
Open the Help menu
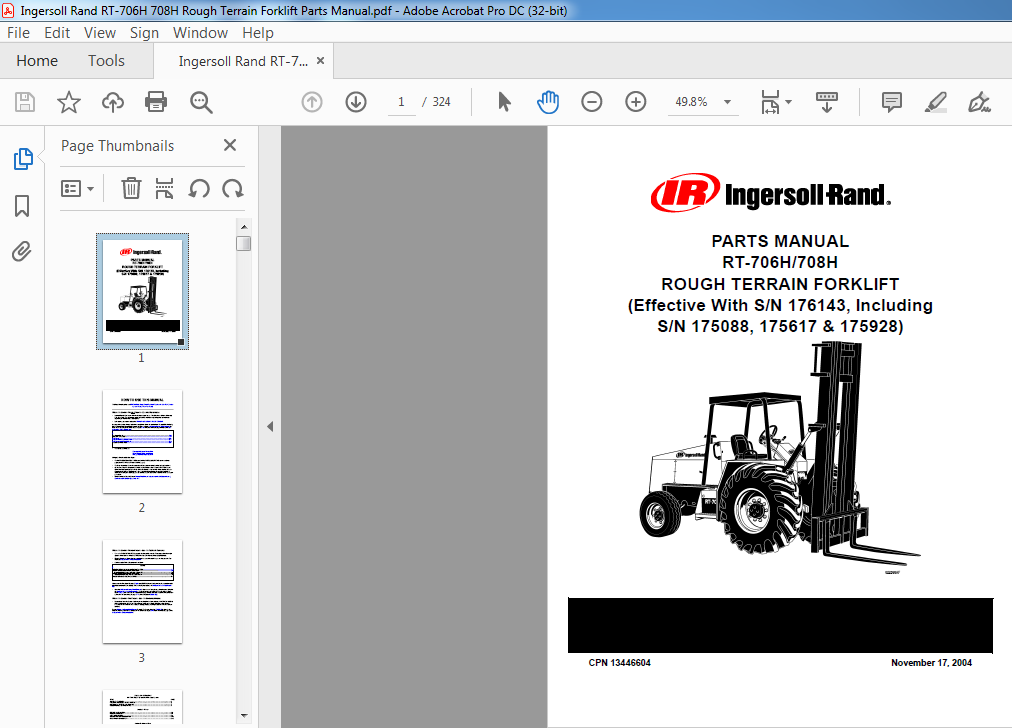tap(258, 33)
